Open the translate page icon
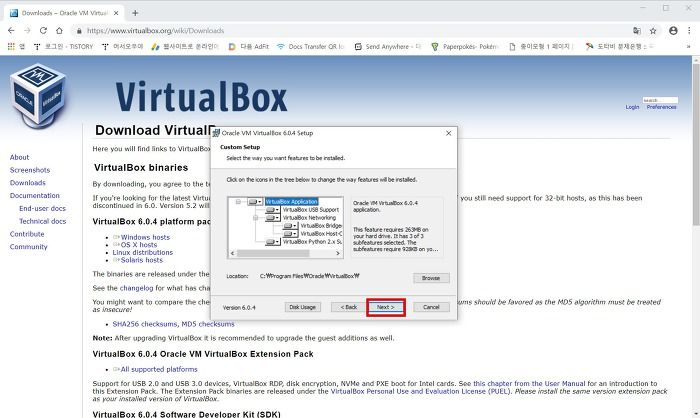700x418 pixels. click(x=637, y=30)
